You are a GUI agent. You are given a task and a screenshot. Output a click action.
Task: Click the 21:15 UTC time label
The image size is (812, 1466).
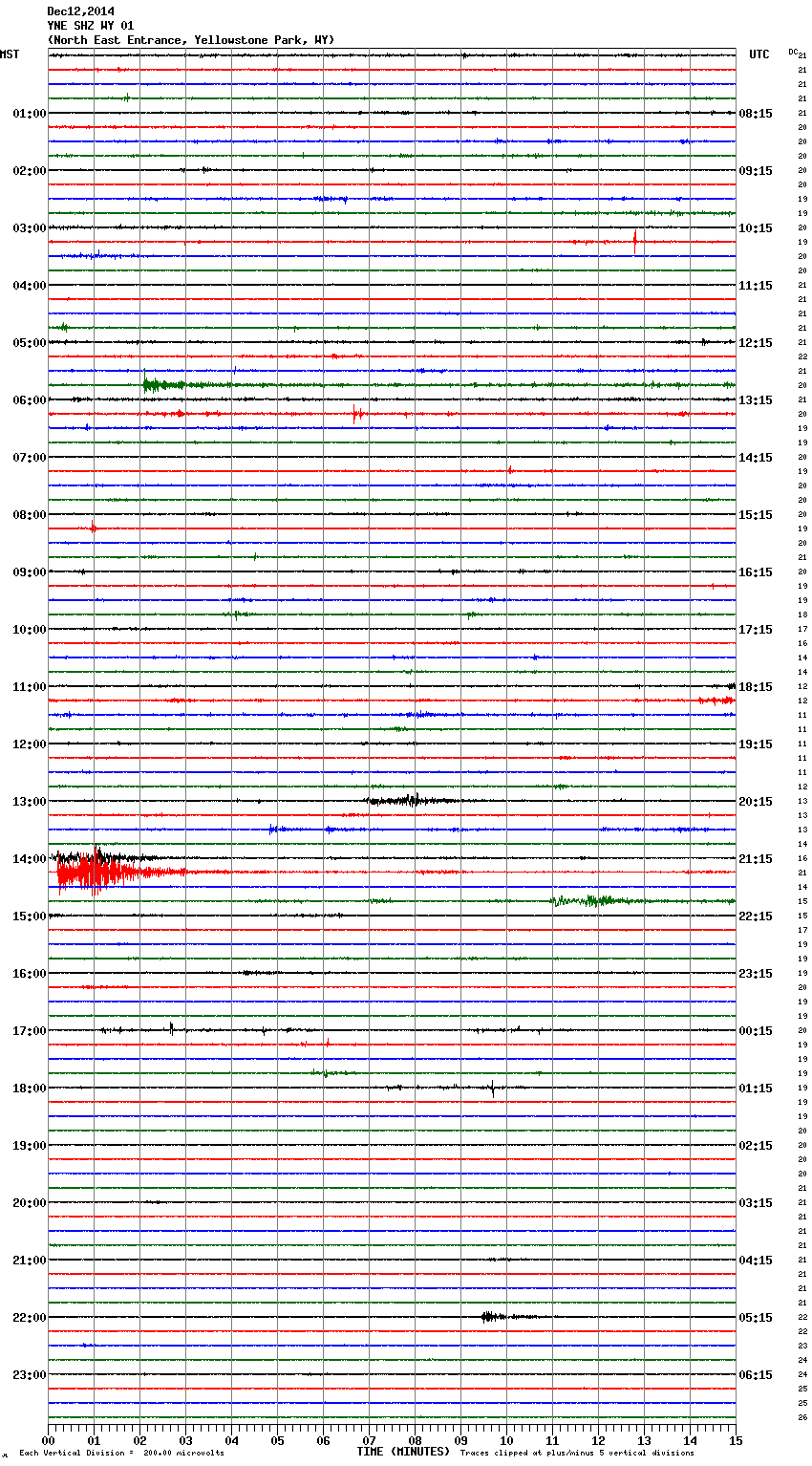pyautogui.click(x=756, y=859)
